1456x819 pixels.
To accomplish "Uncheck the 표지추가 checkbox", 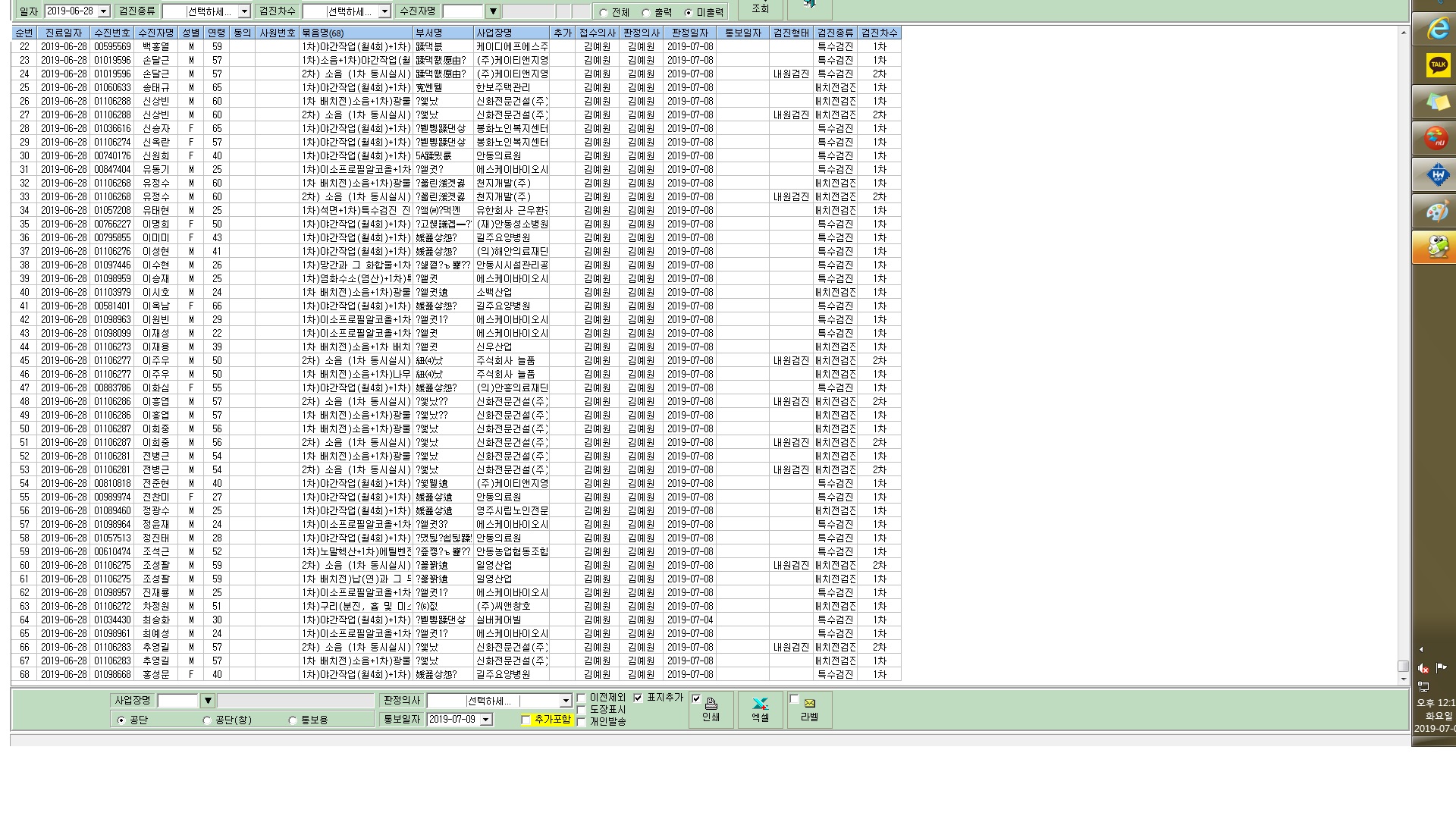I will point(638,698).
